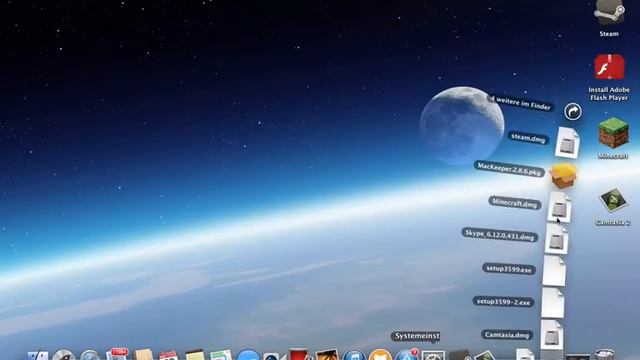Click the Skype_6.12.0.431.dmg label
This screenshot has width=640, height=360.
click(500, 236)
